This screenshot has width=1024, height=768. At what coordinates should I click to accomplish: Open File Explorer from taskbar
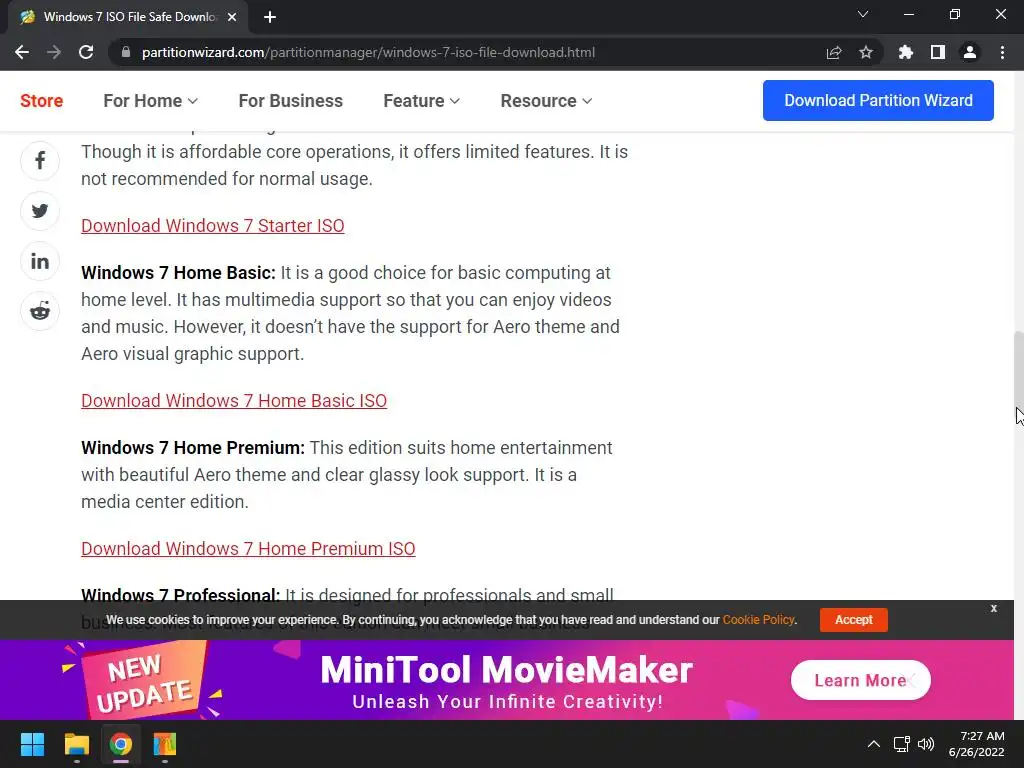click(76, 744)
